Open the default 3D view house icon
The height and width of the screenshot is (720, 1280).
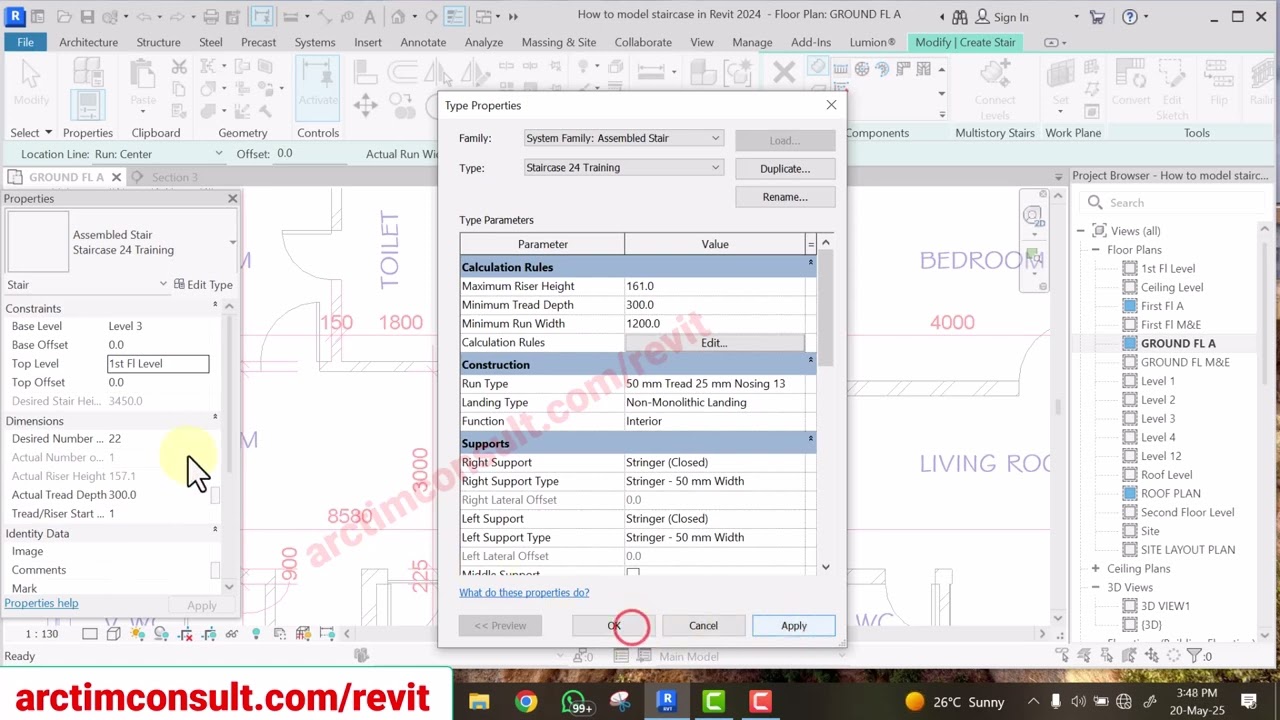click(x=398, y=16)
